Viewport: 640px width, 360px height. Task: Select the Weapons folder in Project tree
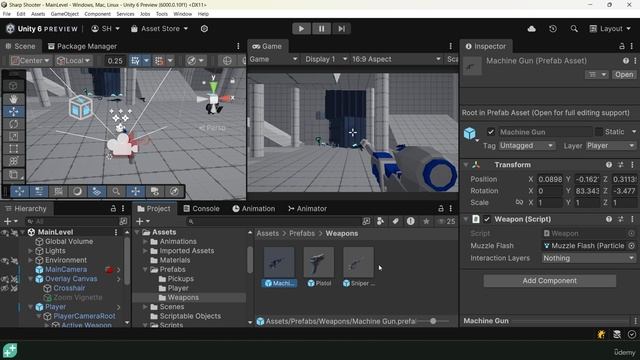[x=182, y=298]
